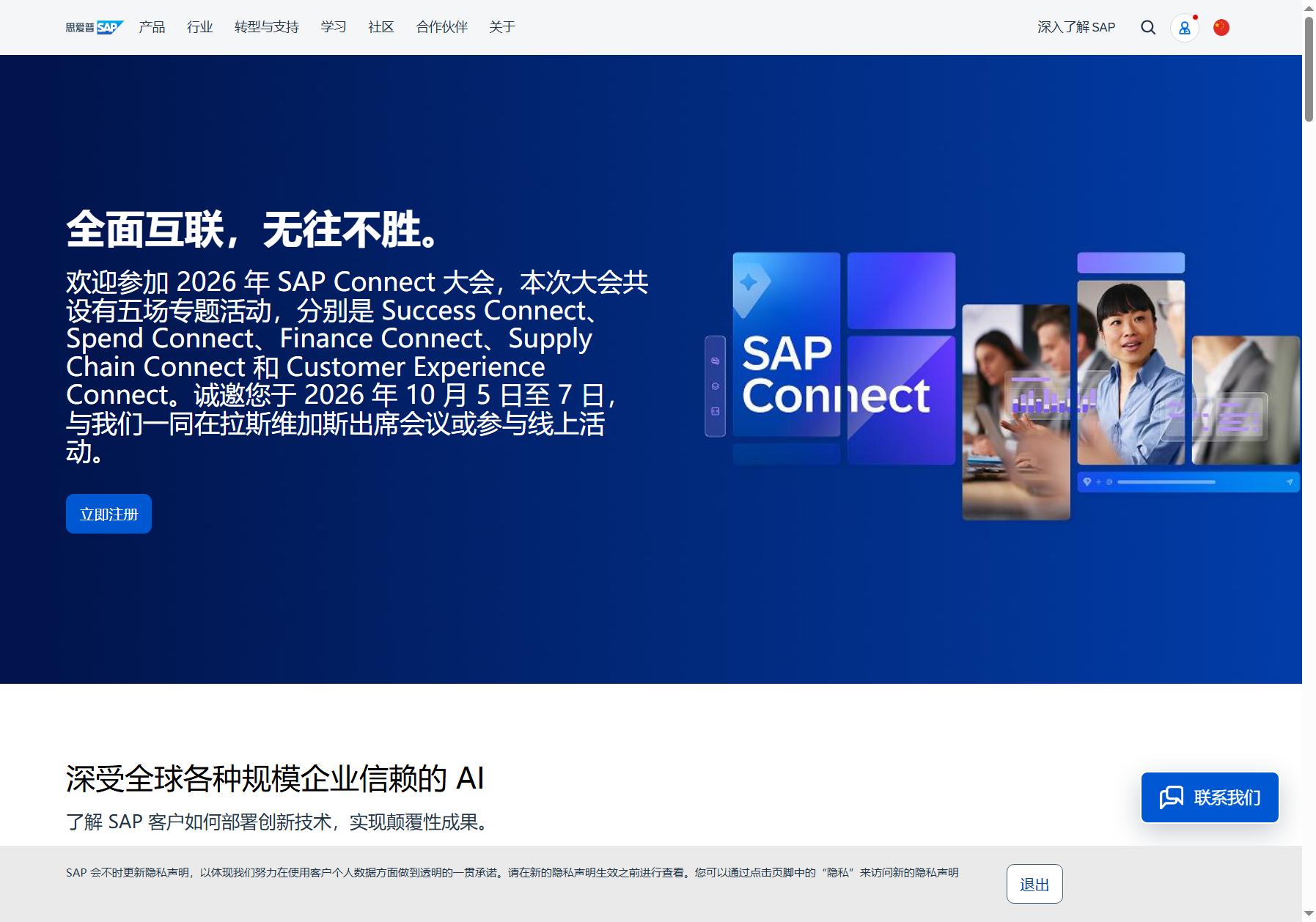Viewport: 1316px width, 922px height.
Task: Click the 全面互联，无往不胜。 headline
Action: (x=253, y=229)
